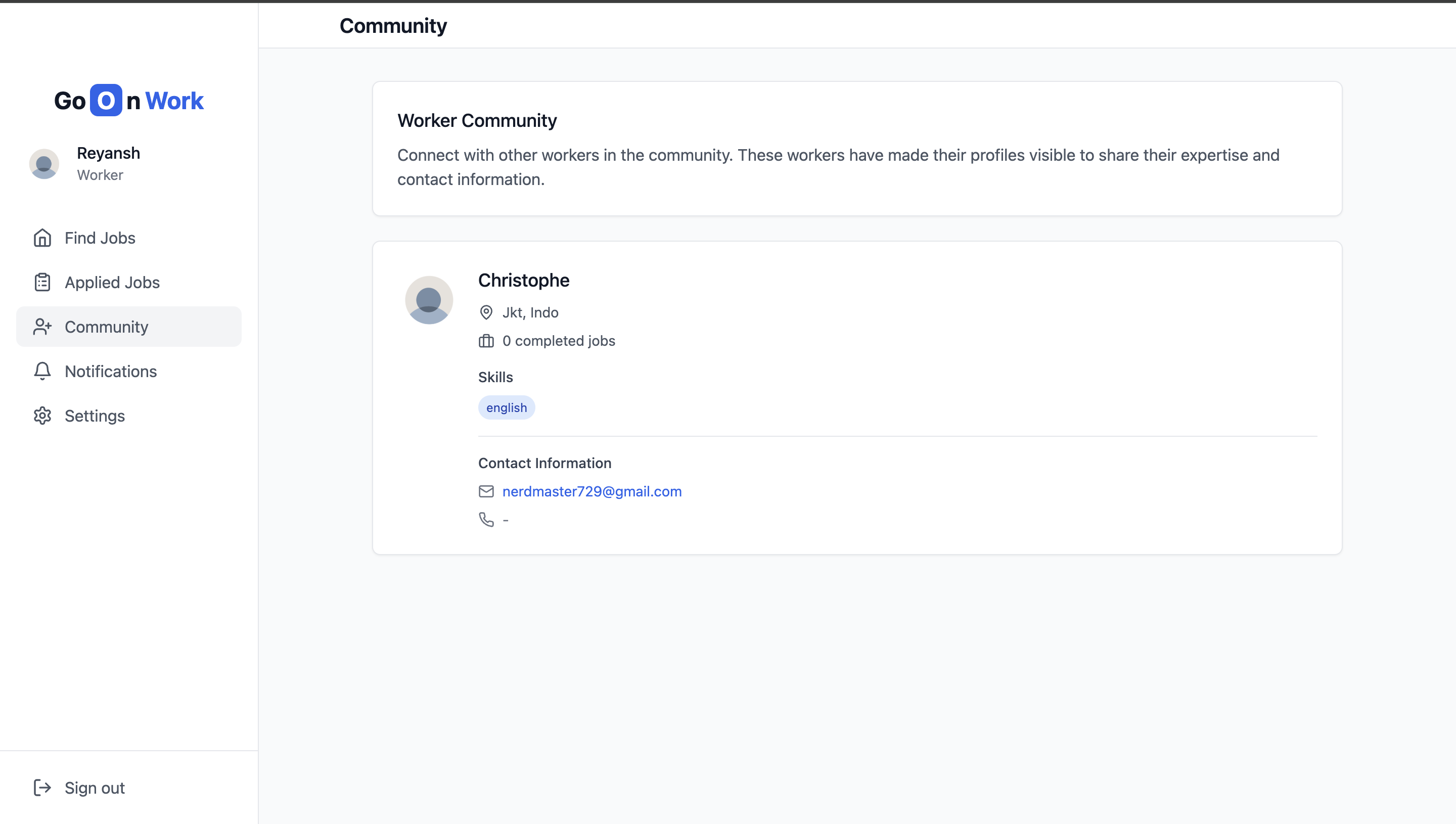This screenshot has width=1456, height=824.
Task: Click the Sign out arrow icon
Action: [42, 787]
